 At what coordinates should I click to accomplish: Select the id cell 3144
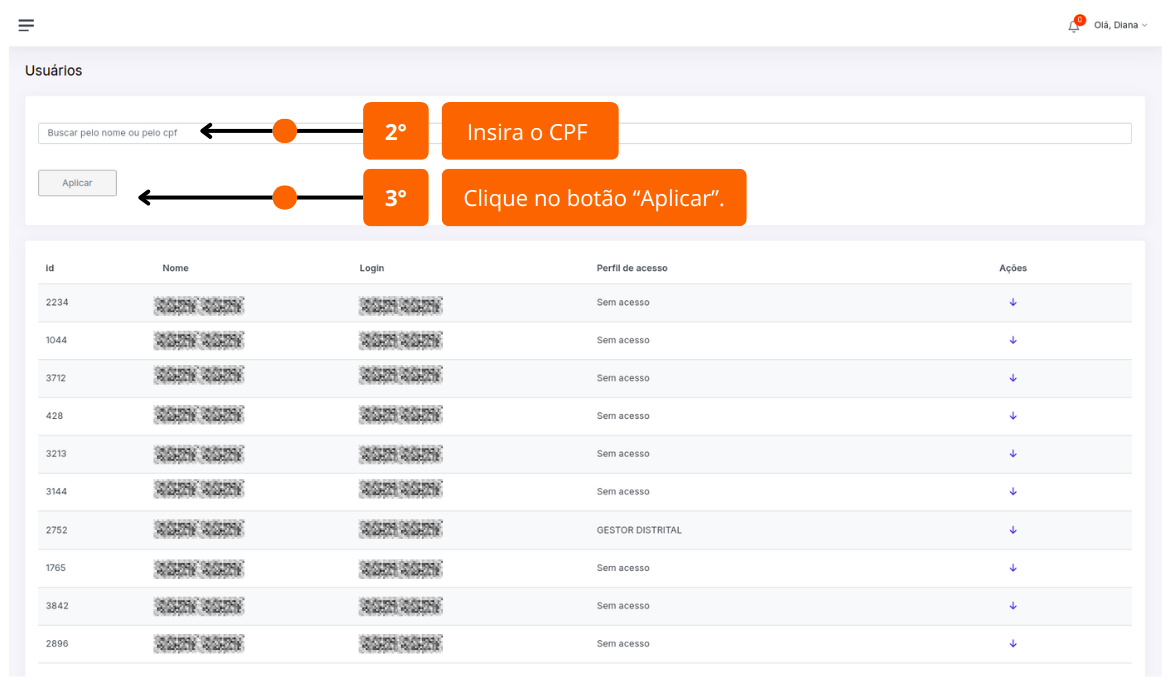[x=56, y=492]
